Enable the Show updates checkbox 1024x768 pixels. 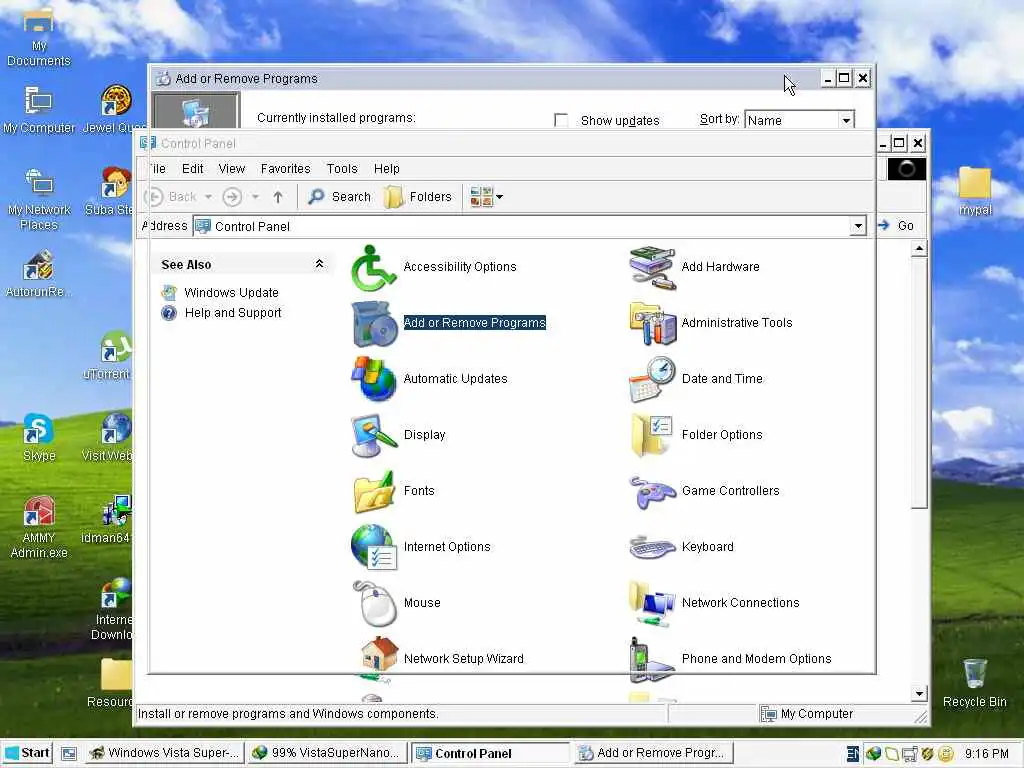(x=561, y=120)
